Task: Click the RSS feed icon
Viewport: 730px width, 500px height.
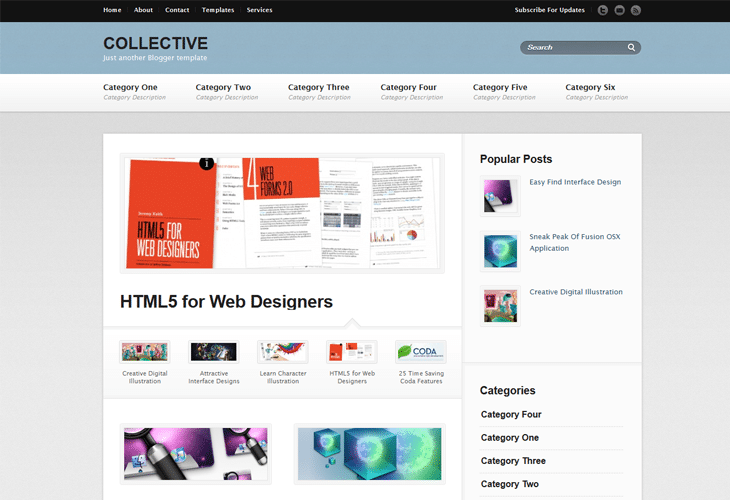Action: click(x=635, y=10)
